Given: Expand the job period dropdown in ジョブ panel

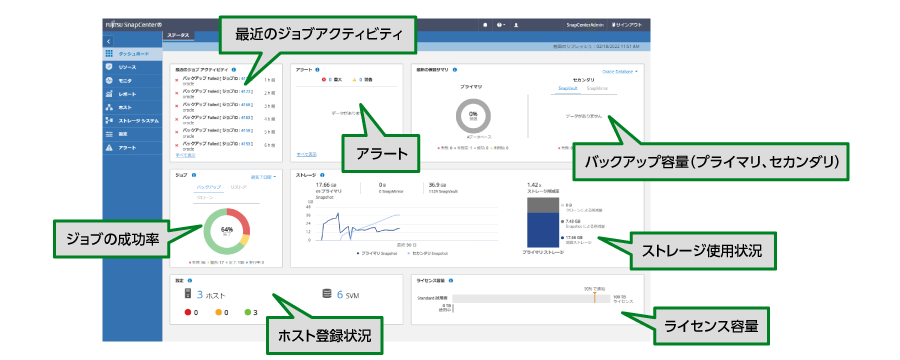Looking at the screenshot, I should [263, 177].
